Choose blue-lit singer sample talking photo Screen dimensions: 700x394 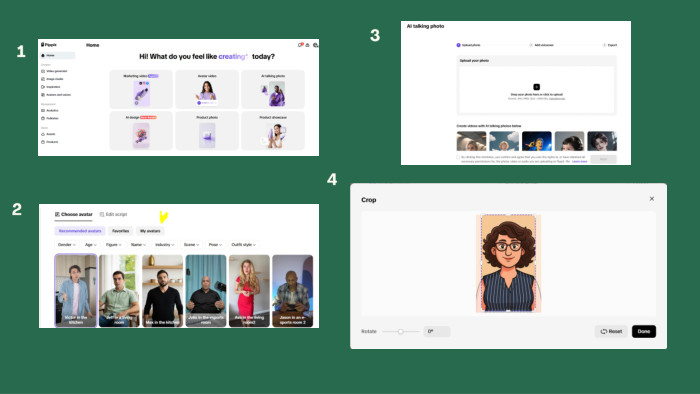(x=537, y=141)
